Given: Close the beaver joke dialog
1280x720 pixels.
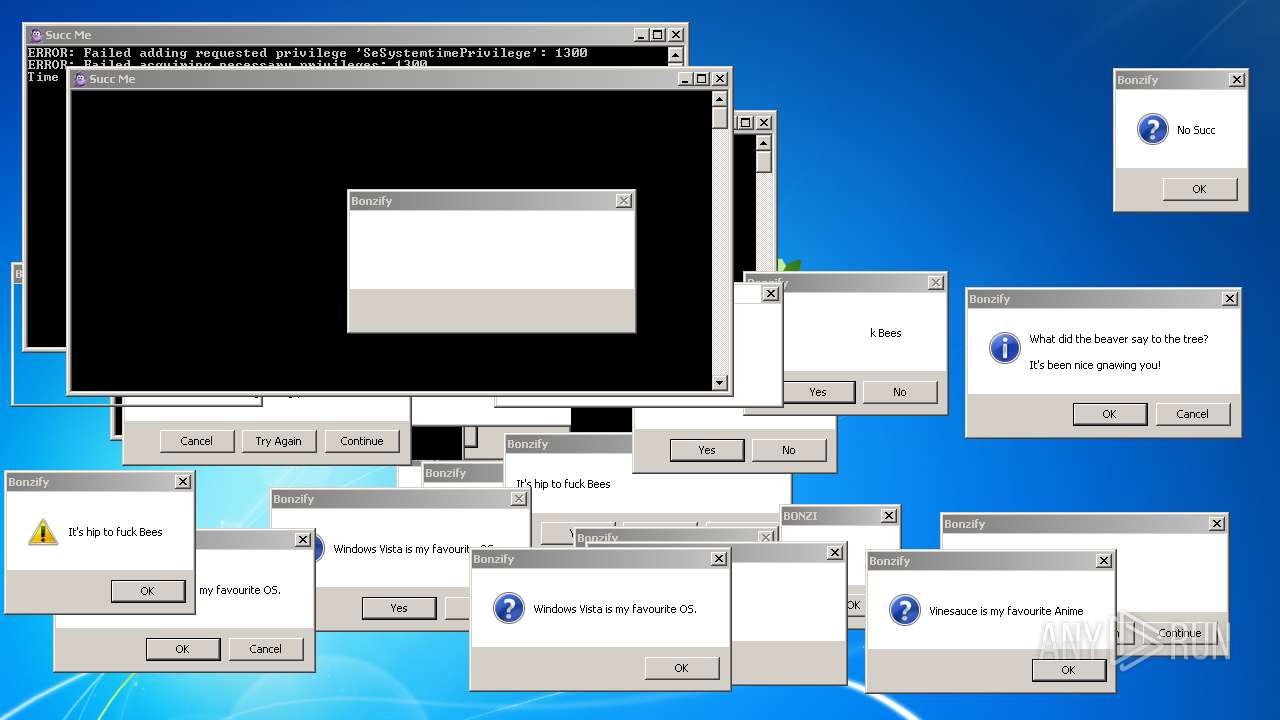Looking at the screenshot, I should click(x=1230, y=299).
